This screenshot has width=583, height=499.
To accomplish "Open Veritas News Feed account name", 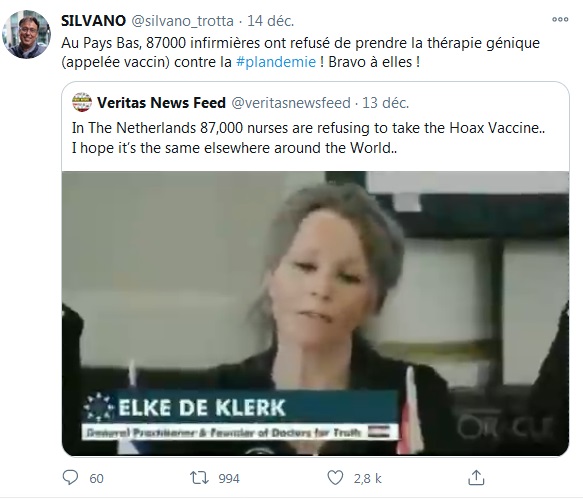I will pyautogui.click(x=161, y=103).
